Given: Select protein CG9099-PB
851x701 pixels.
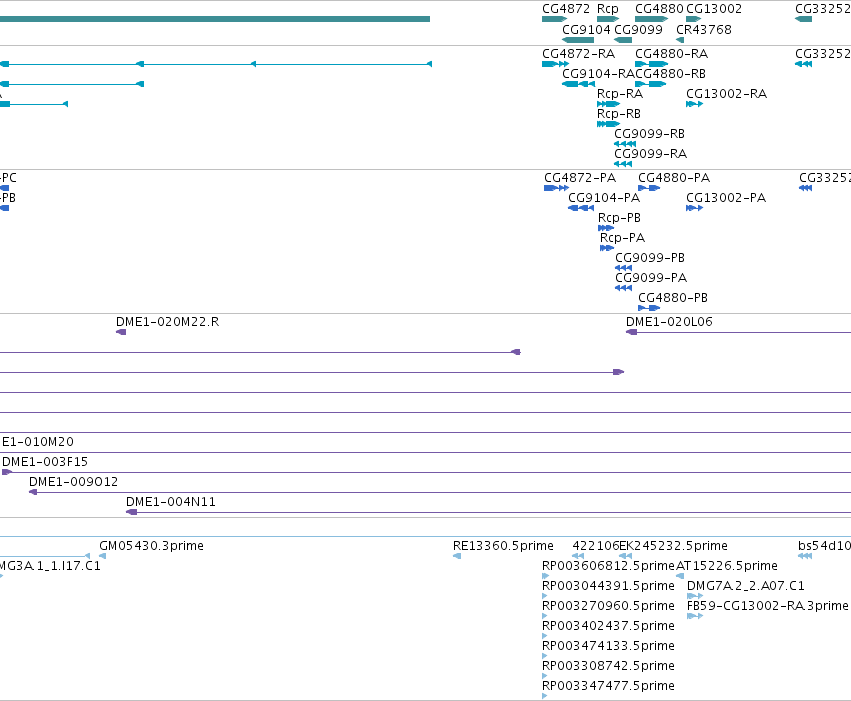Looking at the screenshot, I should tap(650, 258).
